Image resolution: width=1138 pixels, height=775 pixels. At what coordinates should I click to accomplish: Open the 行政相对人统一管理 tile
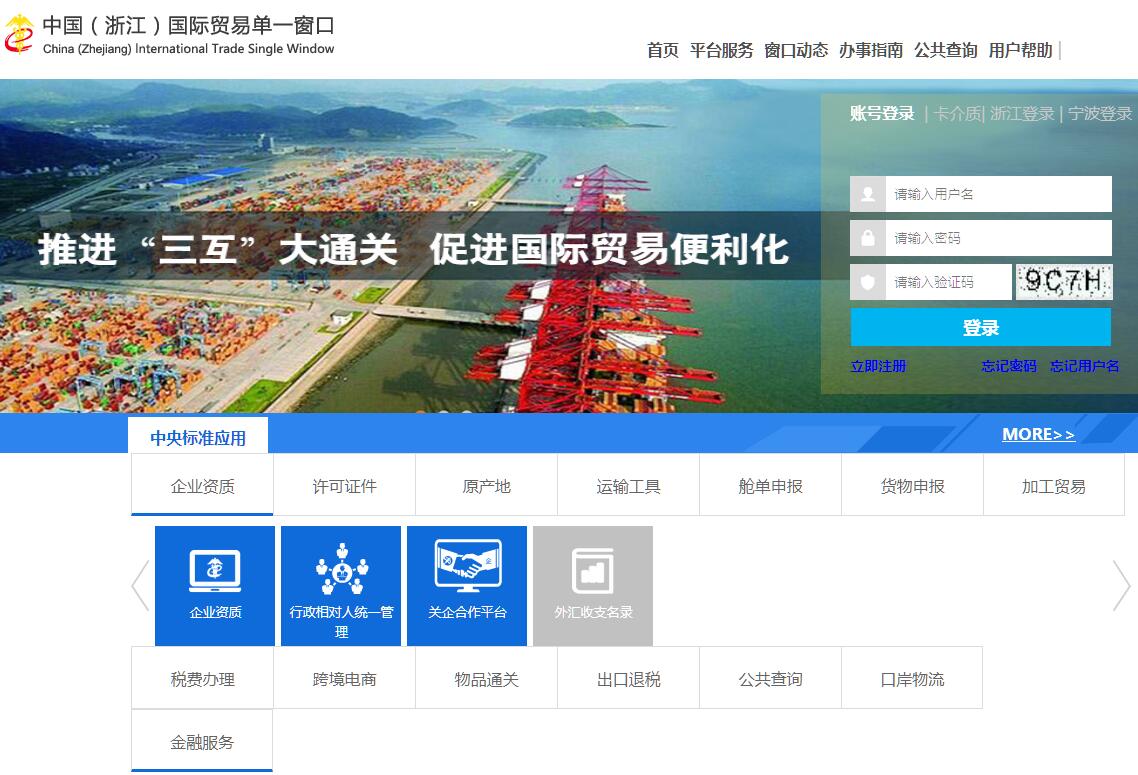coord(341,585)
